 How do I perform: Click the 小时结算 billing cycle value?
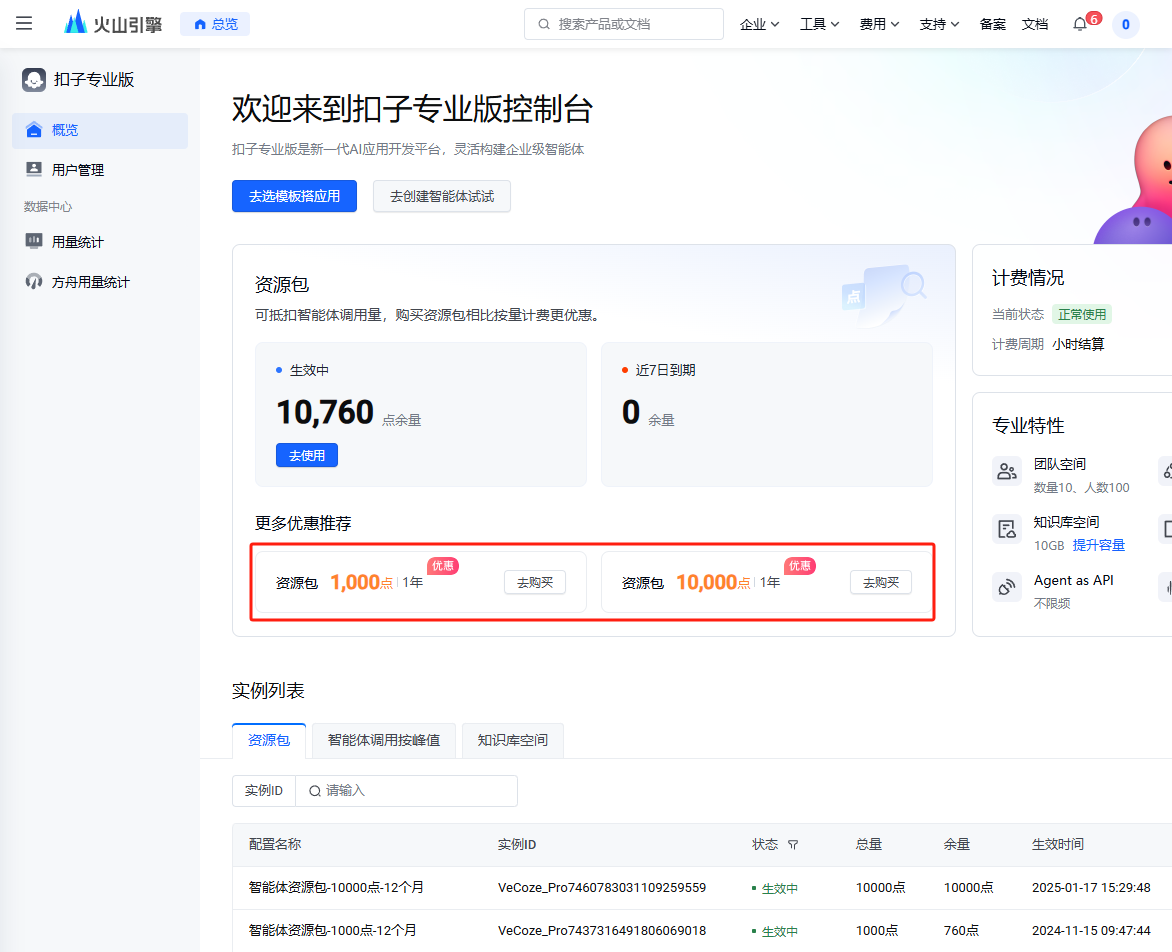tap(1078, 344)
